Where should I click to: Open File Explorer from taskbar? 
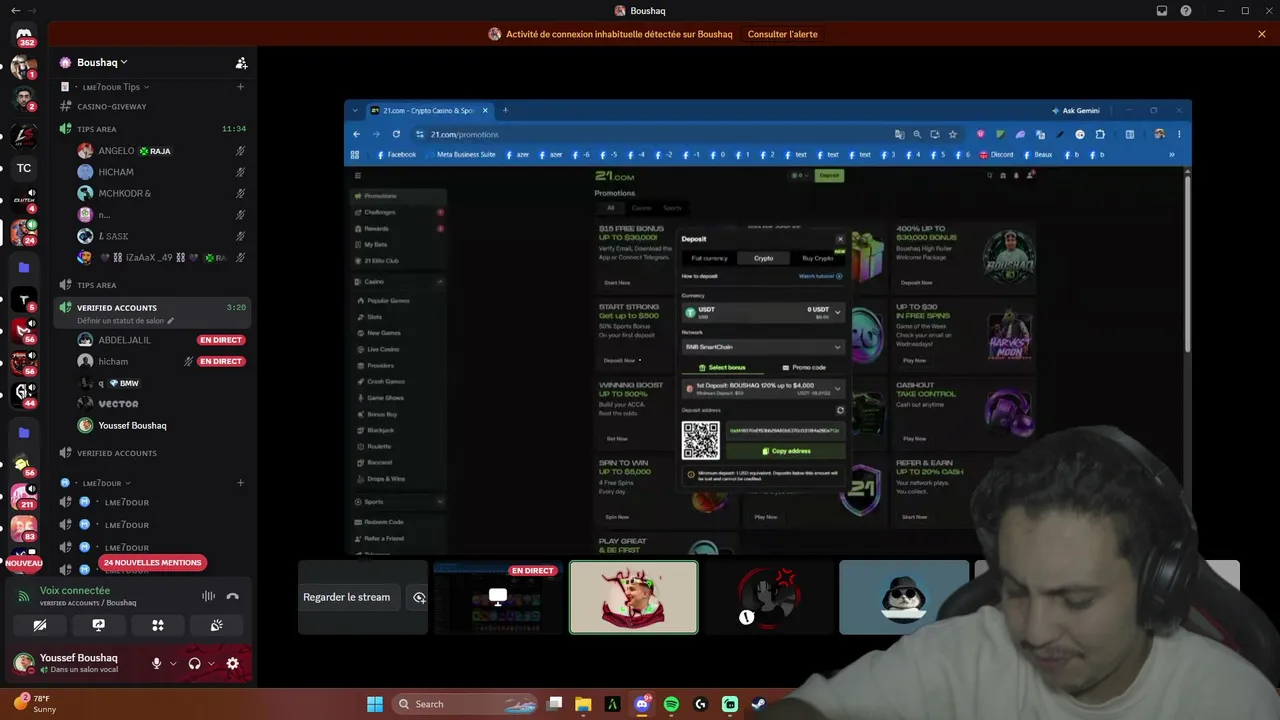pyautogui.click(x=583, y=704)
